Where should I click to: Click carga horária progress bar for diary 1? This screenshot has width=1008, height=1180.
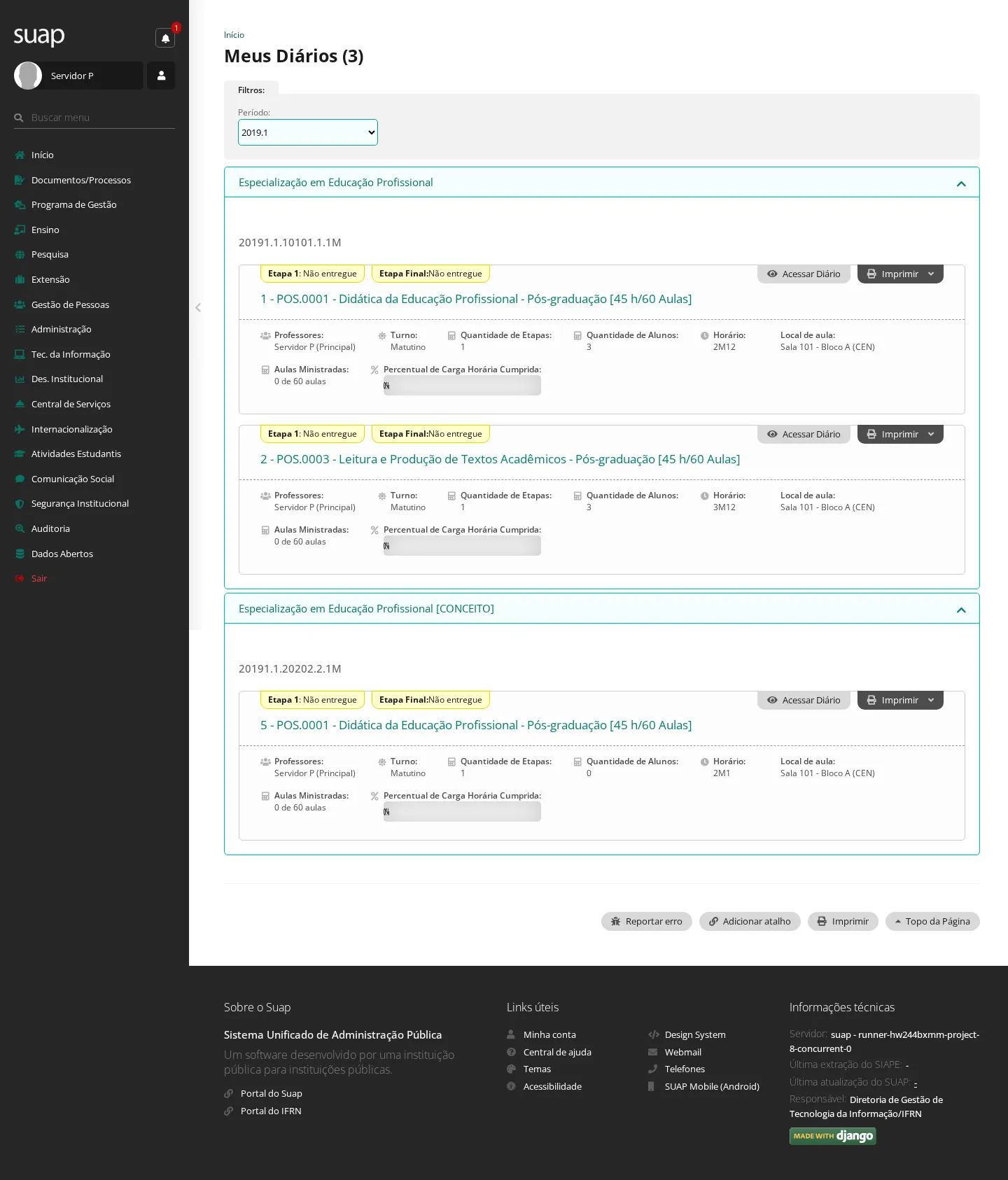click(x=462, y=386)
